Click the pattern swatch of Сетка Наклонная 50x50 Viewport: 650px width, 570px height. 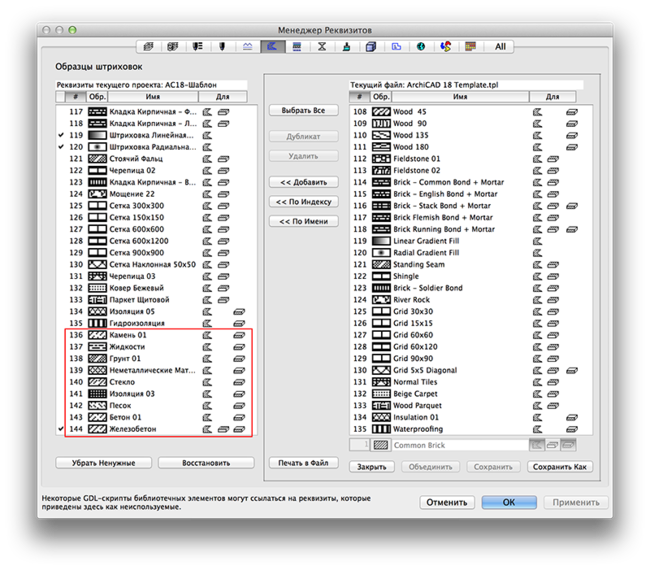pos(97,264)
